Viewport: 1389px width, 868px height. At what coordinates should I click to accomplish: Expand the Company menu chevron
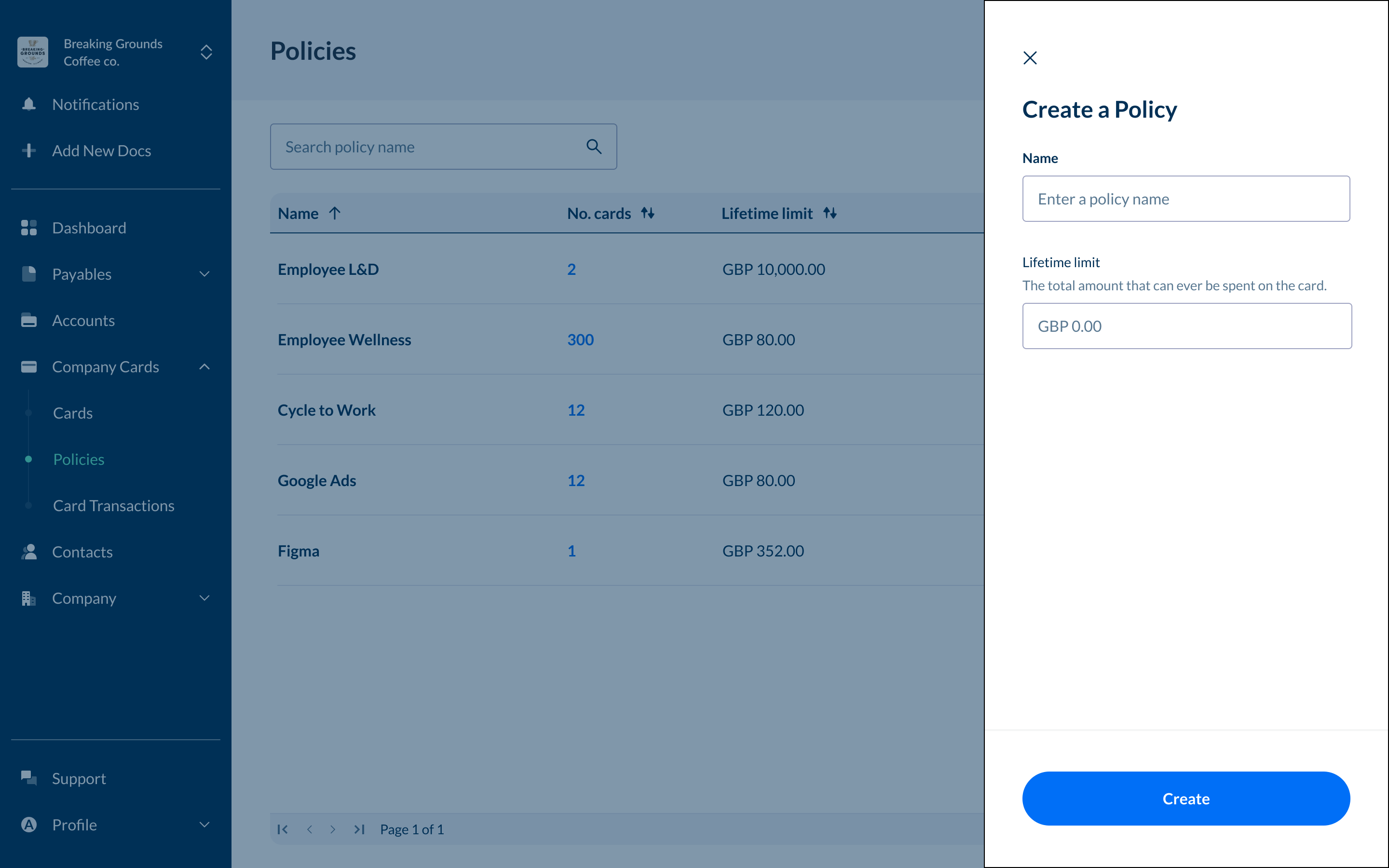tap(204, 598)
